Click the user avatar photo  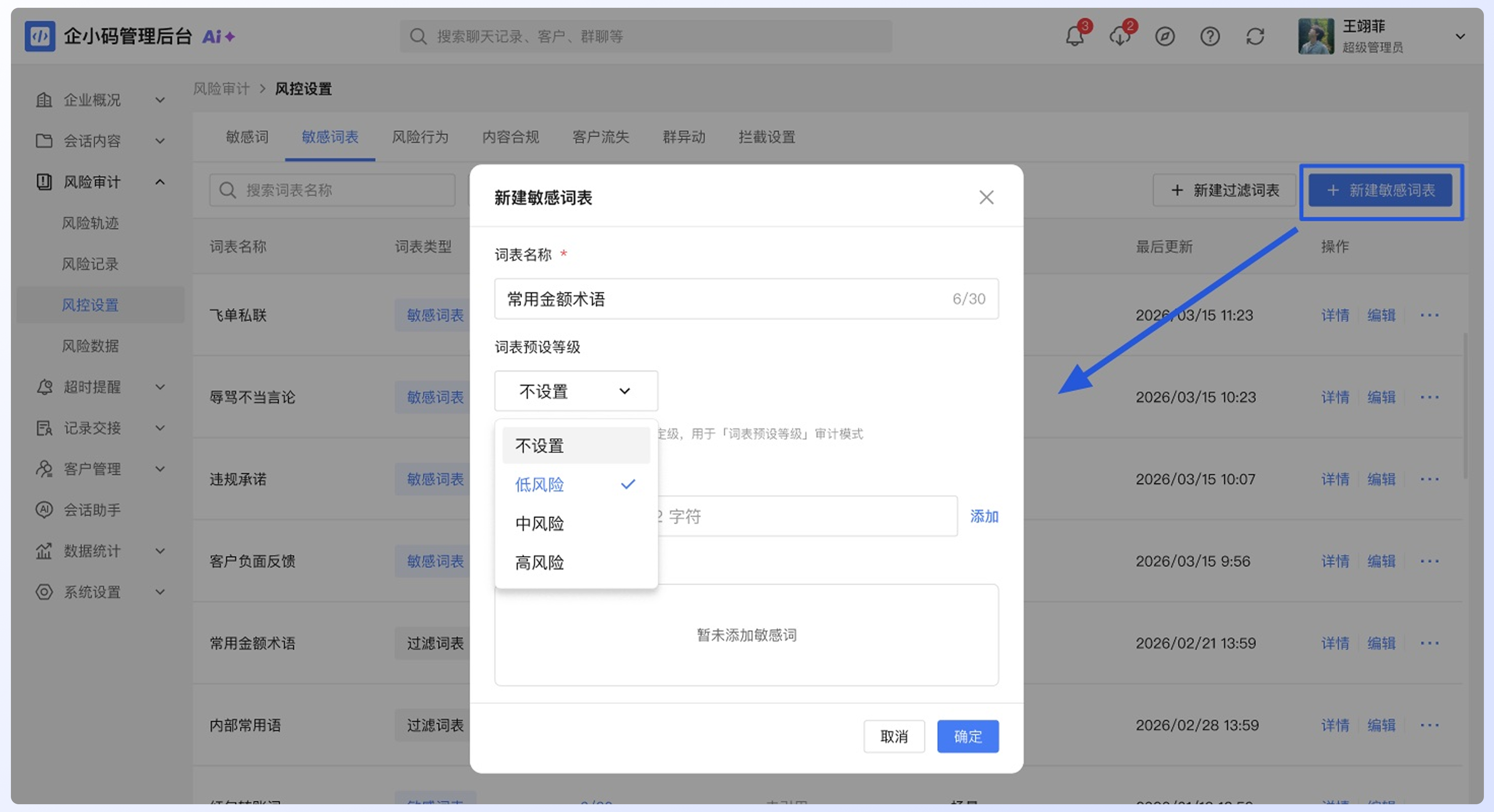pyautogui.click(x=1315, y=36)
